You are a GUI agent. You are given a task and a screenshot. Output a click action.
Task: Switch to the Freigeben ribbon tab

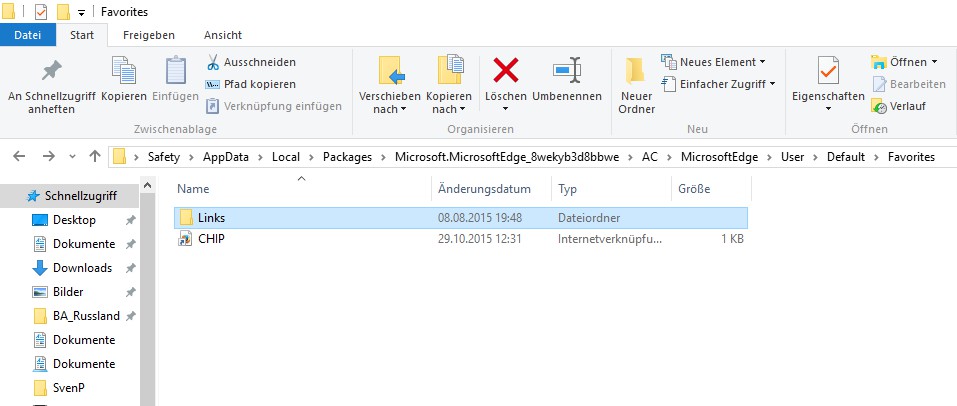click(148, 35)
